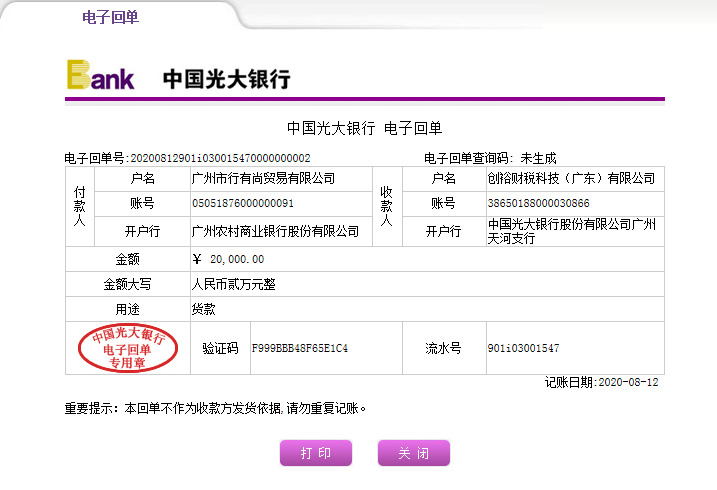Image resolution: width=717 pixels, height=490 pixels.
Task: Click serial number 901i03001547
Action: tap(523, 348)
